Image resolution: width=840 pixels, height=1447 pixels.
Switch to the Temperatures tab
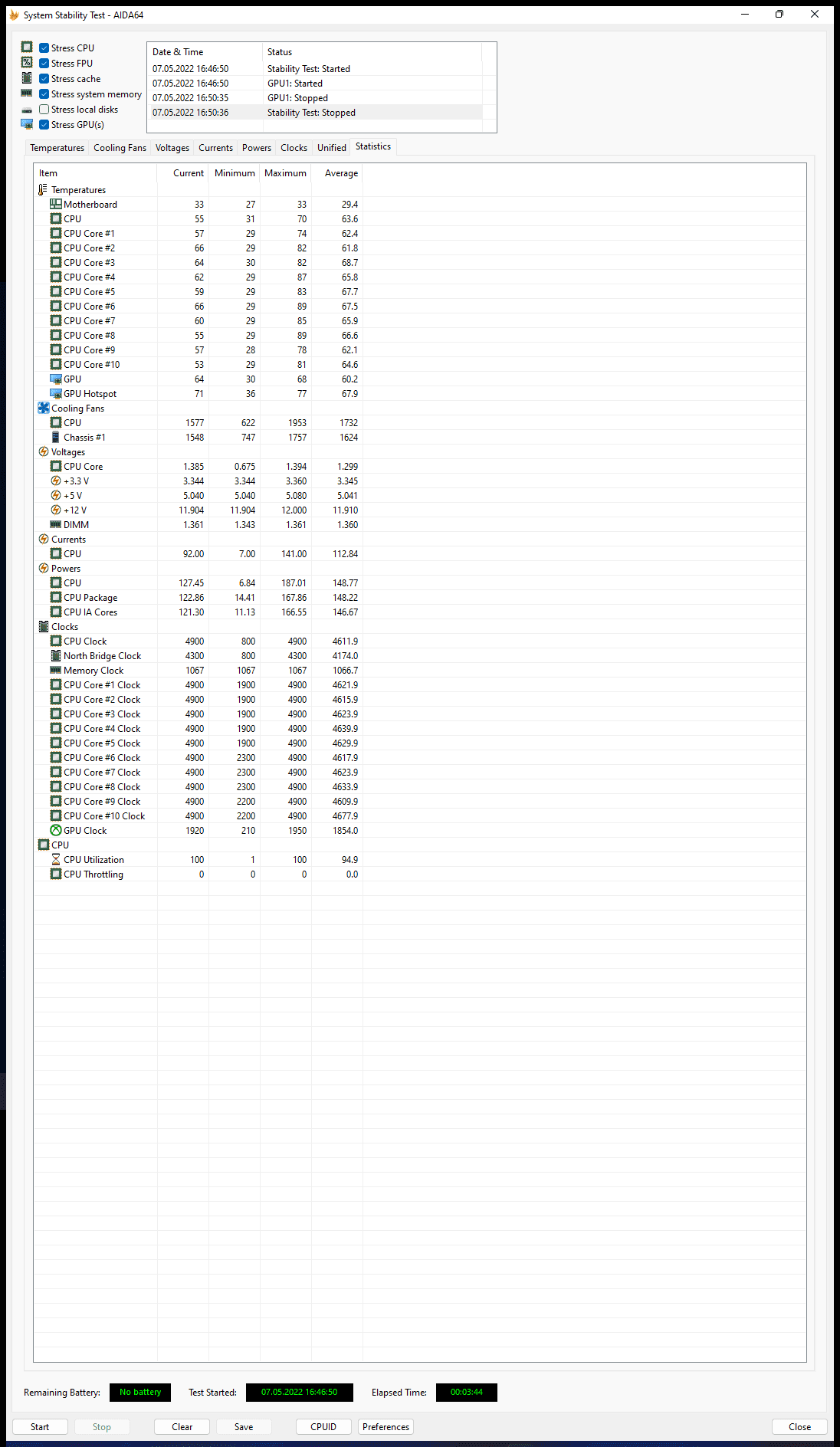pos(57,148)
